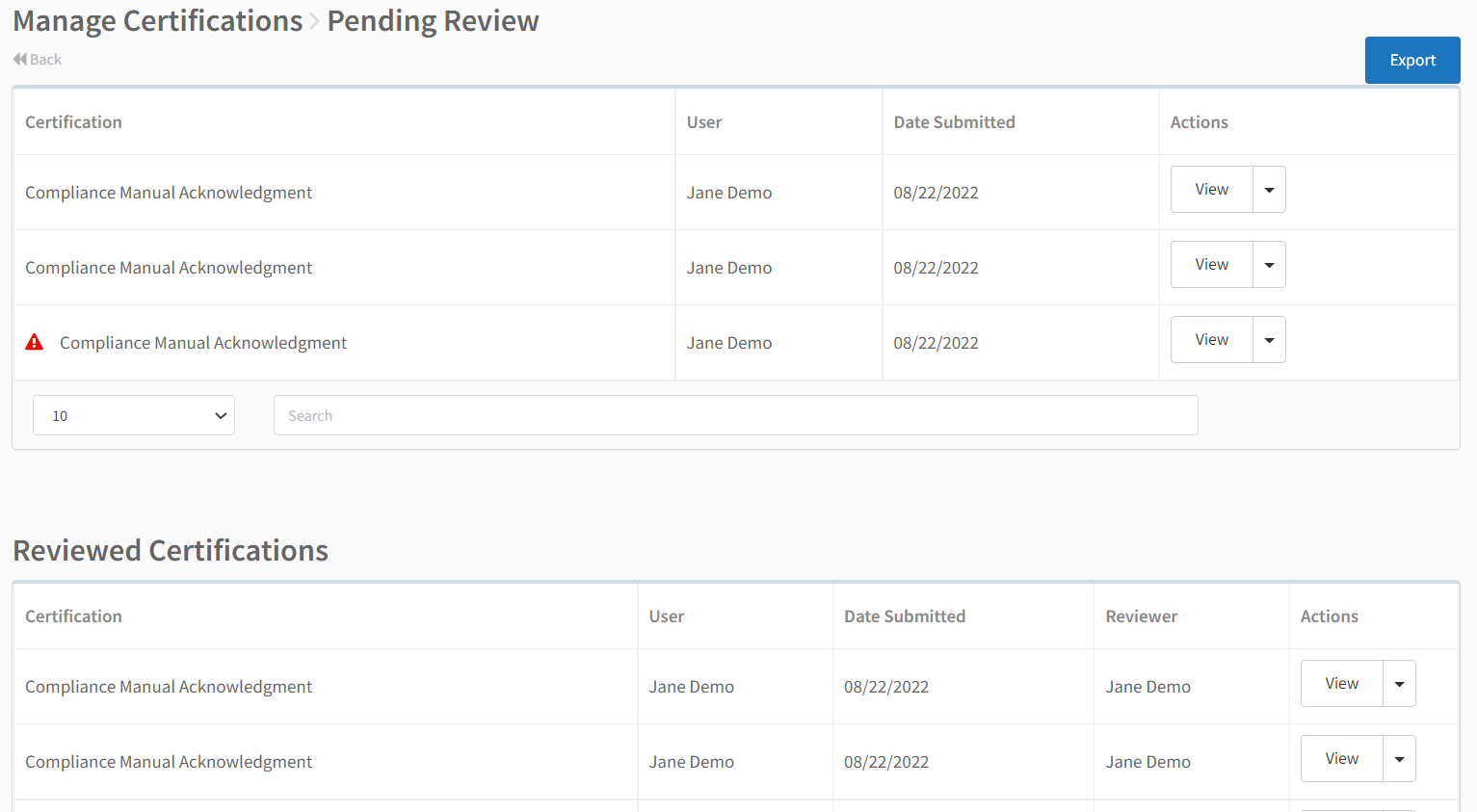Sort by pending Date Submitted column header
Viewport: 1477px width, 812px height.
click(954, 122)
